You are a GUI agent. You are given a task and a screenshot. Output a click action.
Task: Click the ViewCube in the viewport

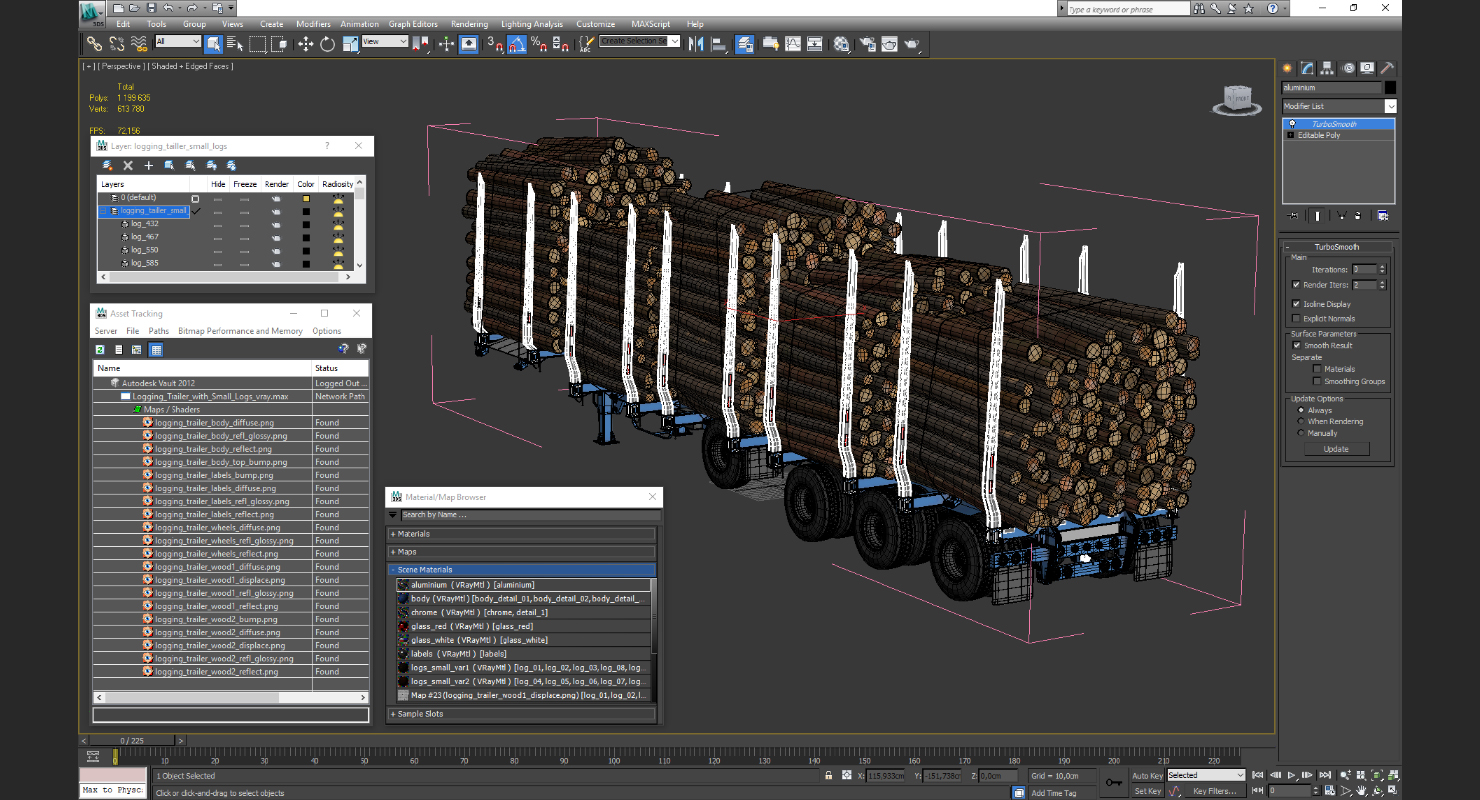(1236, 99)
